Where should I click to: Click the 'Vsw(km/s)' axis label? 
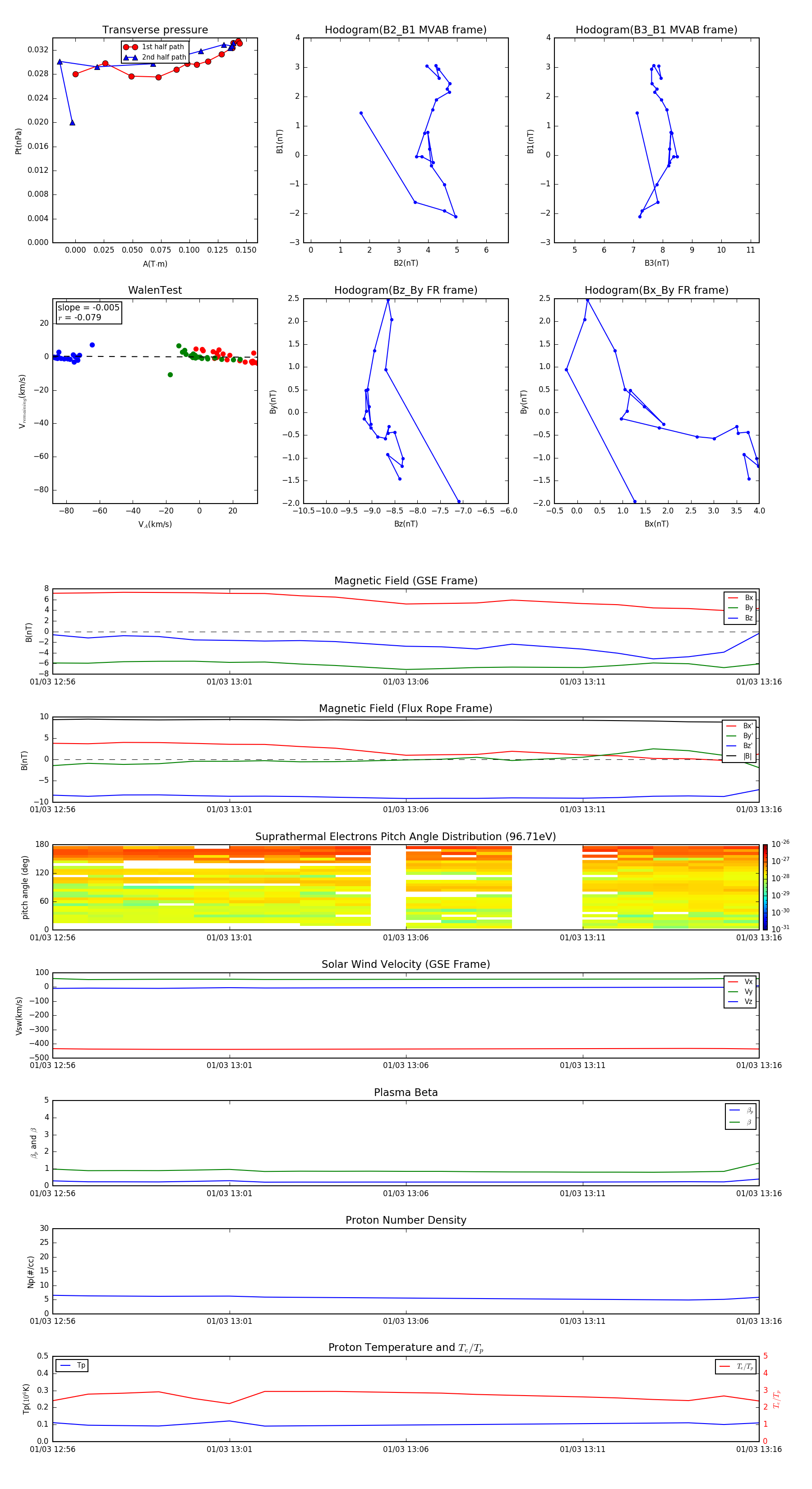(x=18, y=1016)
